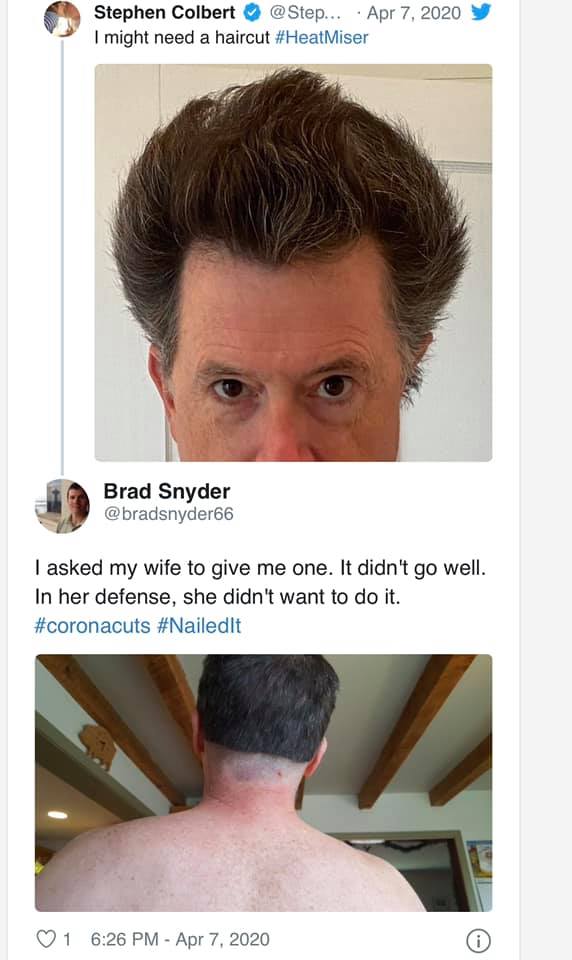Open Brad Snyder's profile avatar

[62, 506]
